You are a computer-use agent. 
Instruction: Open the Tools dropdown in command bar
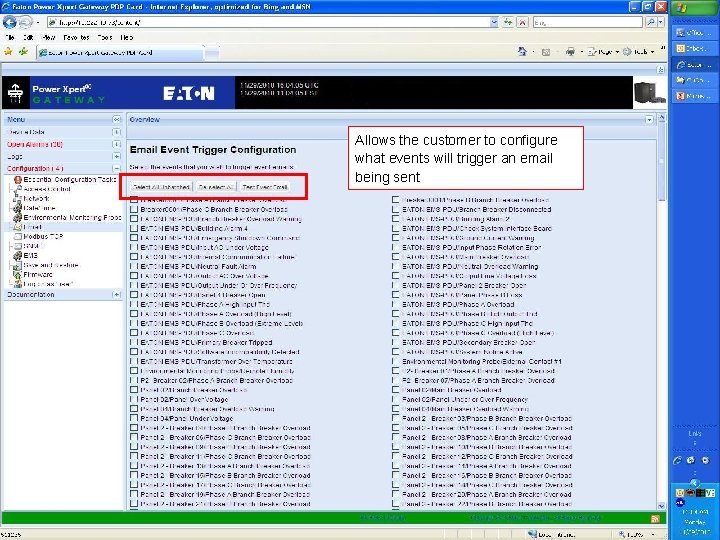point(639,52)
